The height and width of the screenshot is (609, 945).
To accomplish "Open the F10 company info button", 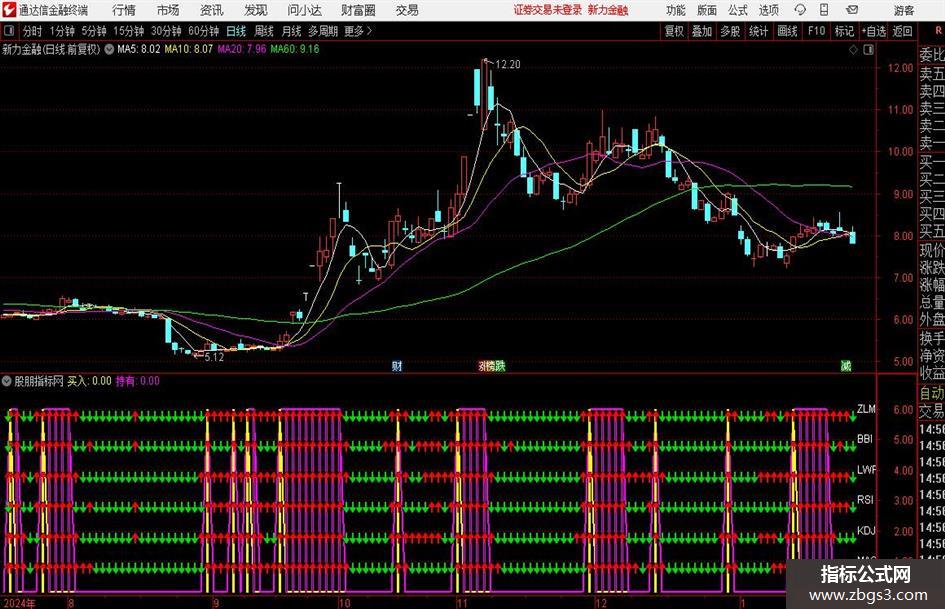I will click(817, 31).
